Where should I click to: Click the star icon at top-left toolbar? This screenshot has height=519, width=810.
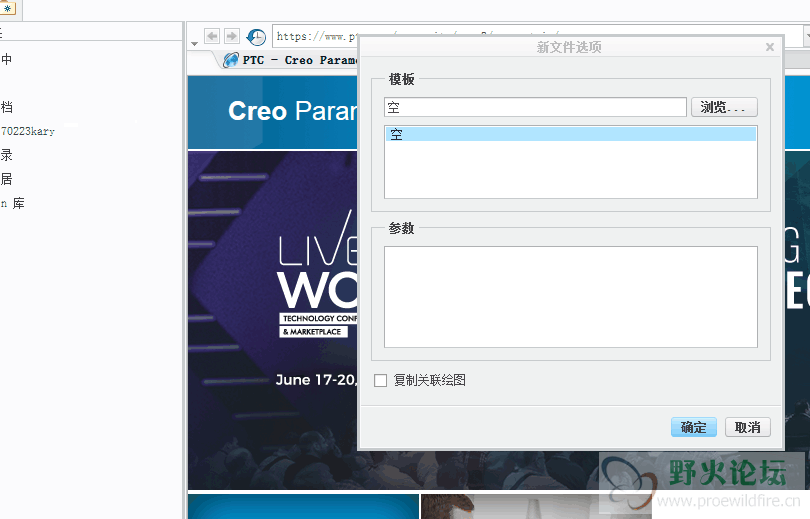pyautogui.click(x=8, y=8)
